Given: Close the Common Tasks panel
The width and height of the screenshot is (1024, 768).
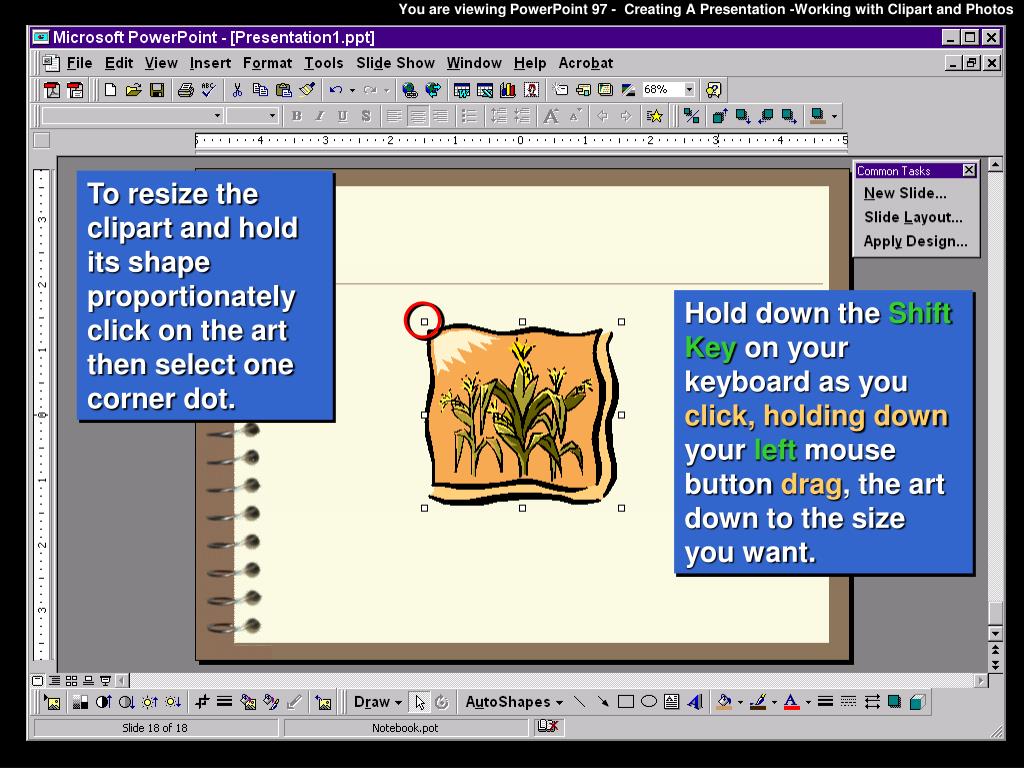Looking at the screenshot, I should point(969,170).
